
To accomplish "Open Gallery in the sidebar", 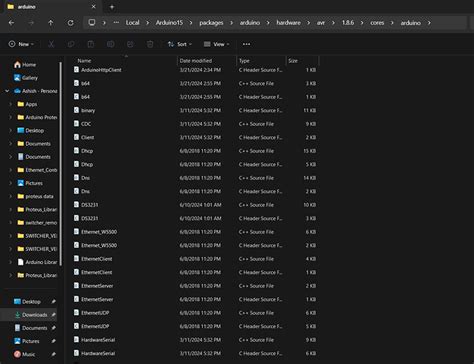I will point(26,78).
